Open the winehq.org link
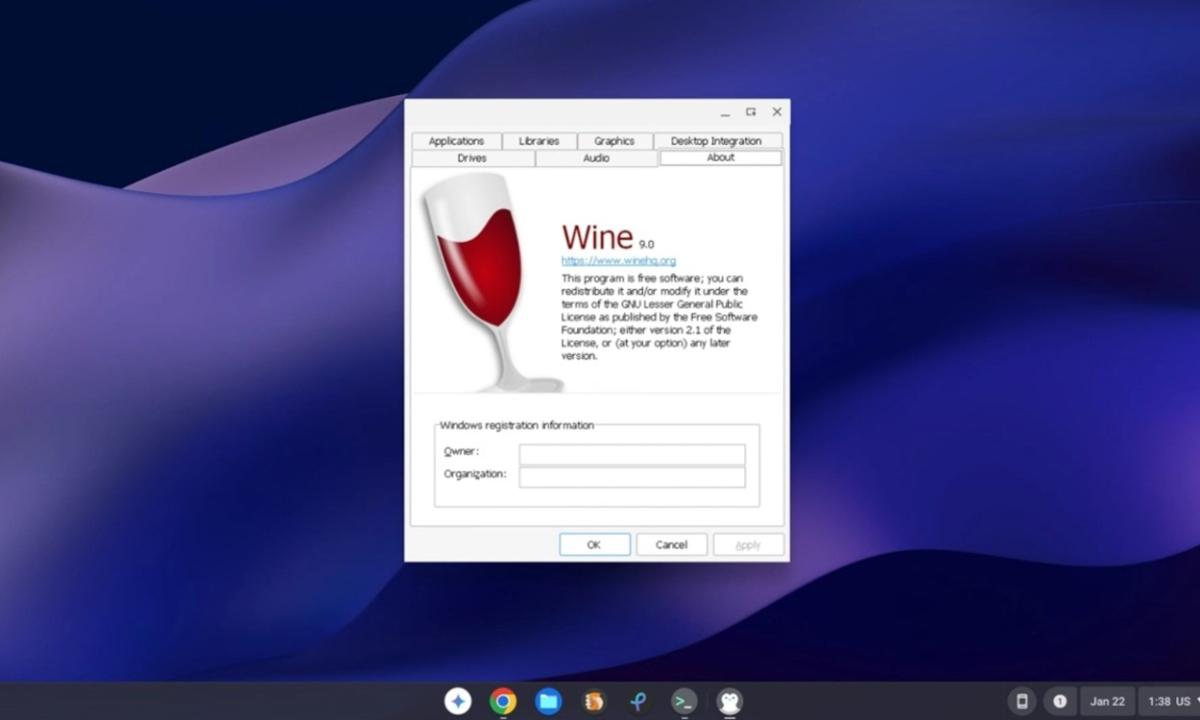 click(x=617, y=259)
